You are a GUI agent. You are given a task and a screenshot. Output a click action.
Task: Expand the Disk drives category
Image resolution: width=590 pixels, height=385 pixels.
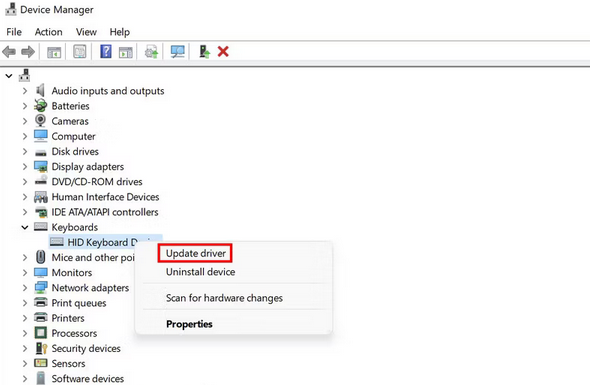[x=25, y=152]
